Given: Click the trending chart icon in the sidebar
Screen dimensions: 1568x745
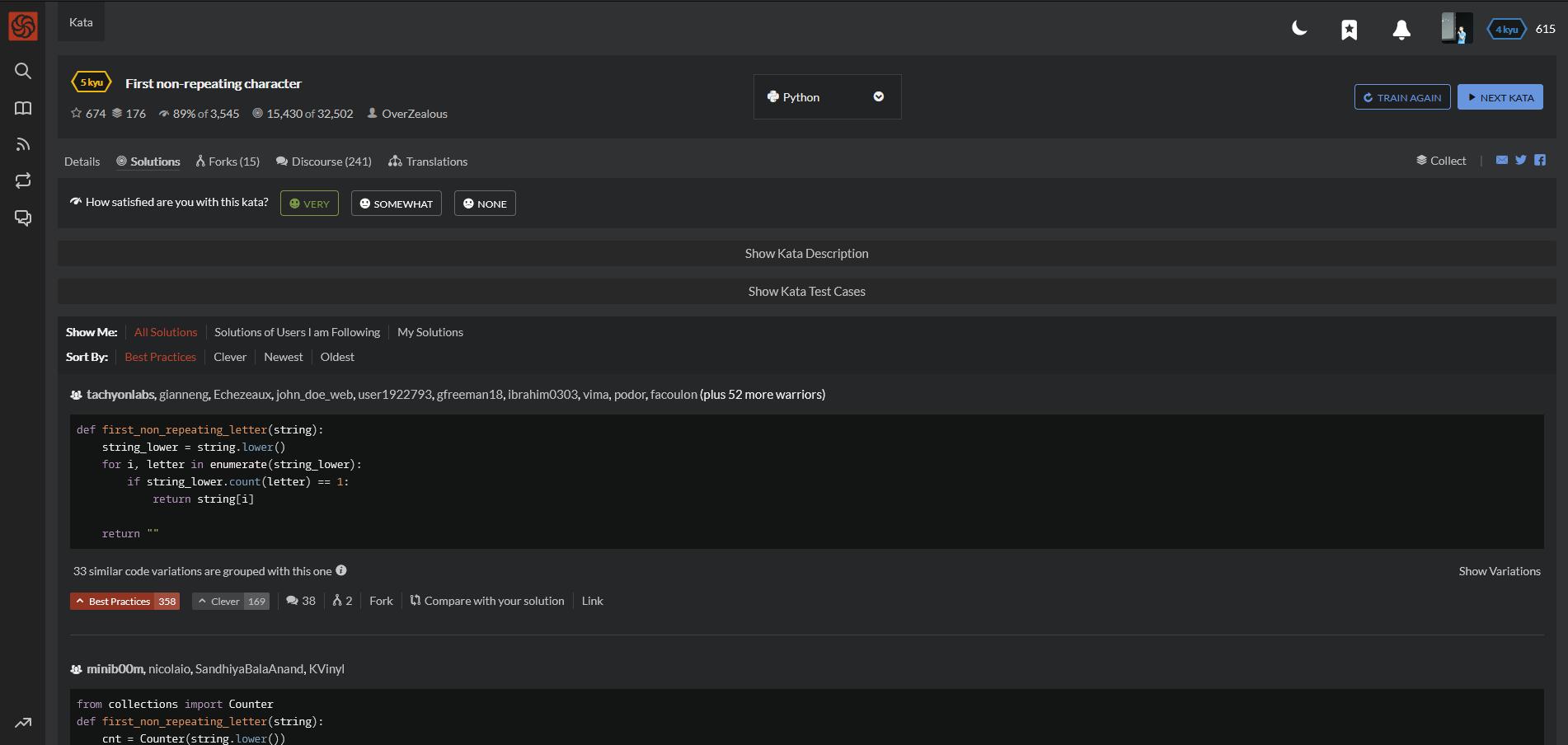Looking at the screenshot, I should point(23,723).
